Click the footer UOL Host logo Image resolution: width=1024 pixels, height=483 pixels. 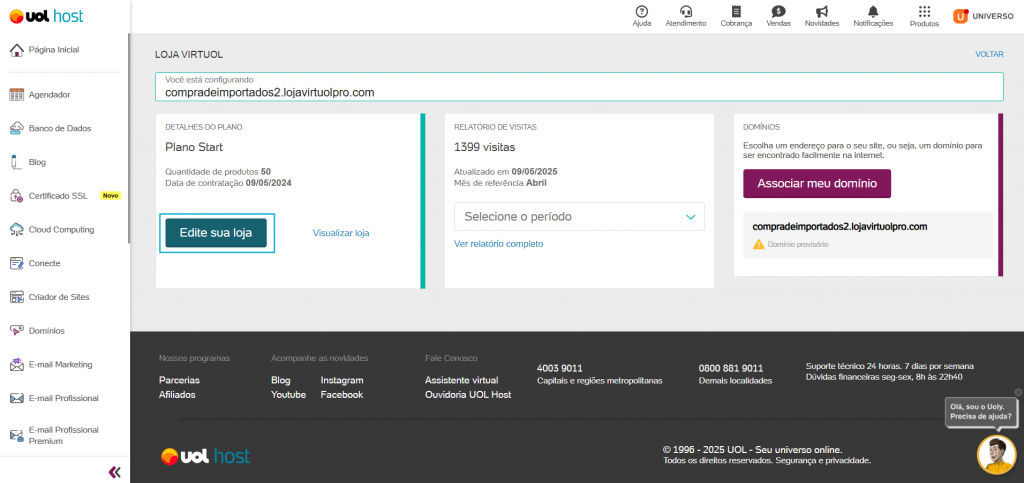[x=206, y=456]
